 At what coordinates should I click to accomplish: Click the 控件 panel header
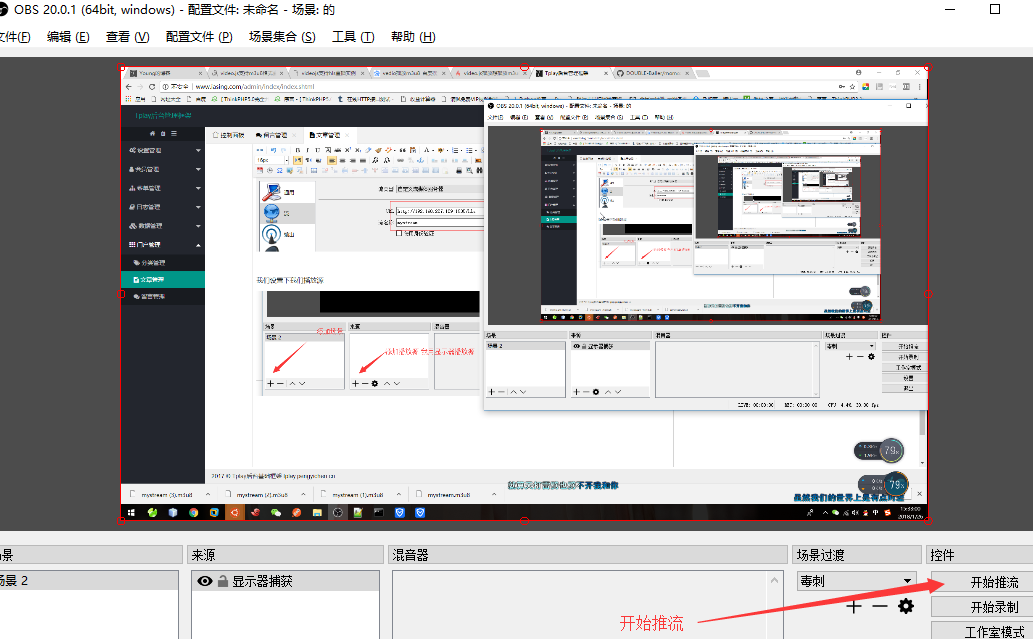click(x=979, y=555)
